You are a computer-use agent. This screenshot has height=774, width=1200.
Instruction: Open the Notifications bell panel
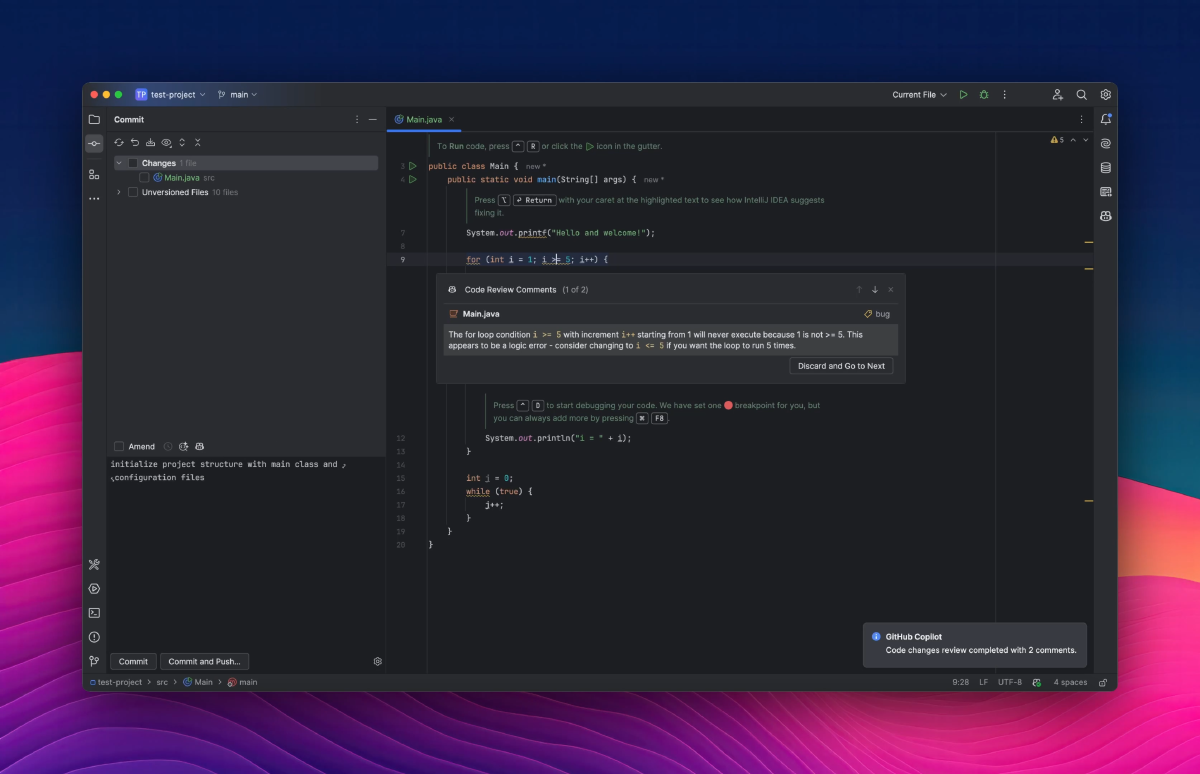(1105, 119)
